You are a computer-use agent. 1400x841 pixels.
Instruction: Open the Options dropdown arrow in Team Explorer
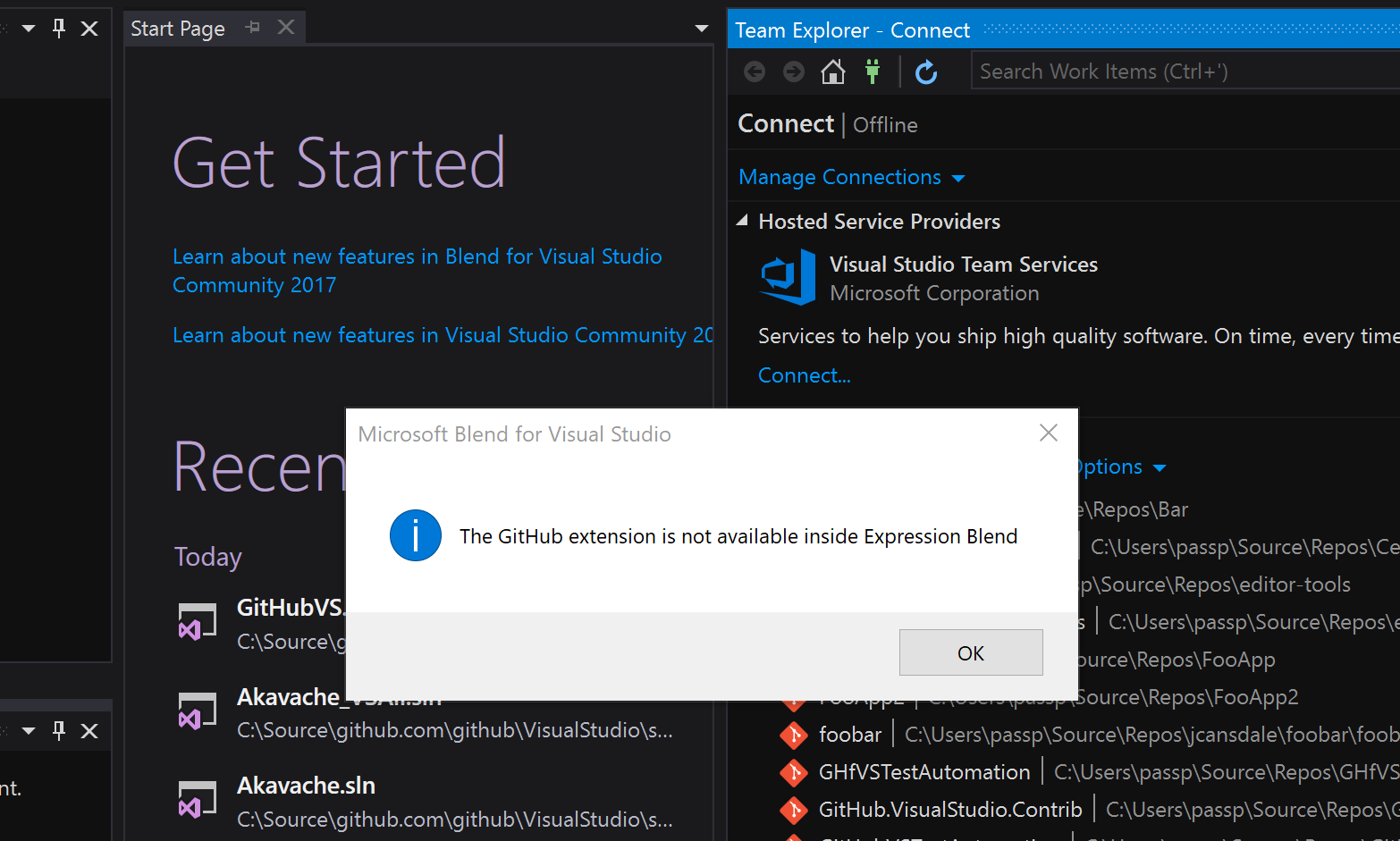click(1160, 467)
